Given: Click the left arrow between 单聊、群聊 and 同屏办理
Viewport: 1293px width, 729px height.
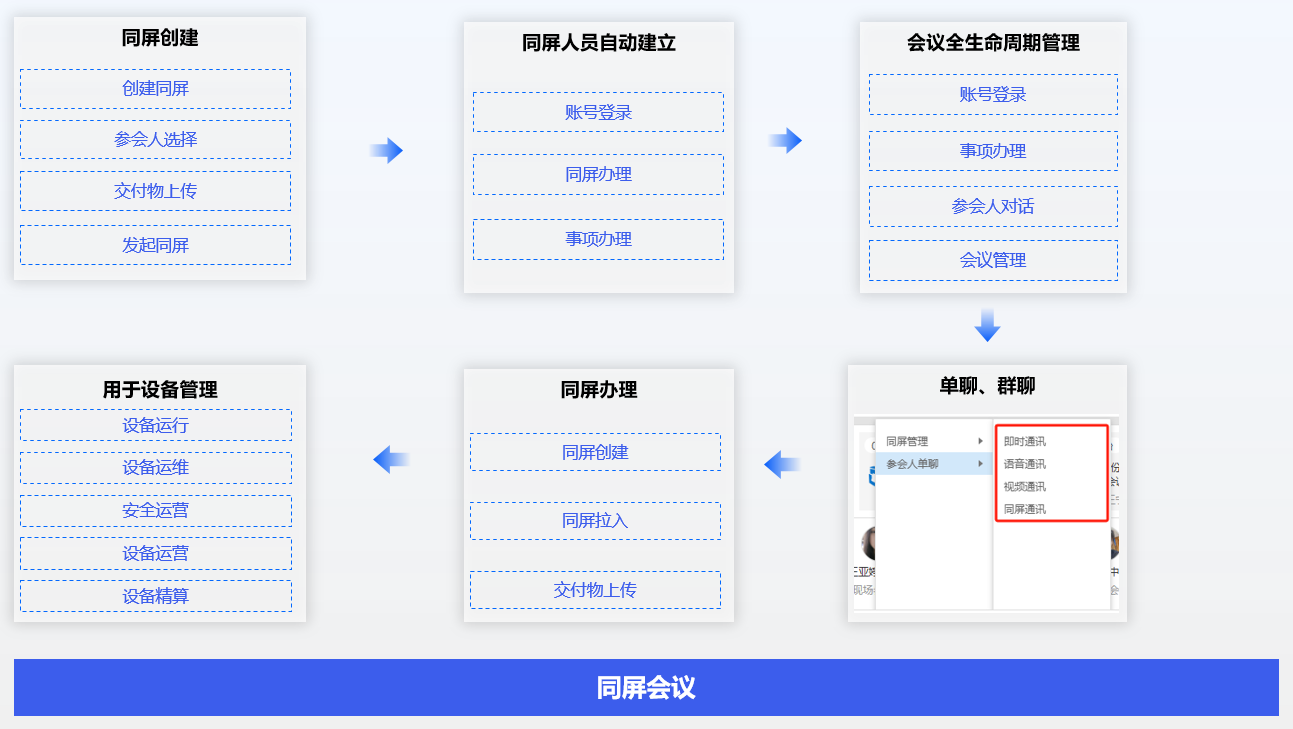Looking at the screenshot, I should [x=782, y=464].
